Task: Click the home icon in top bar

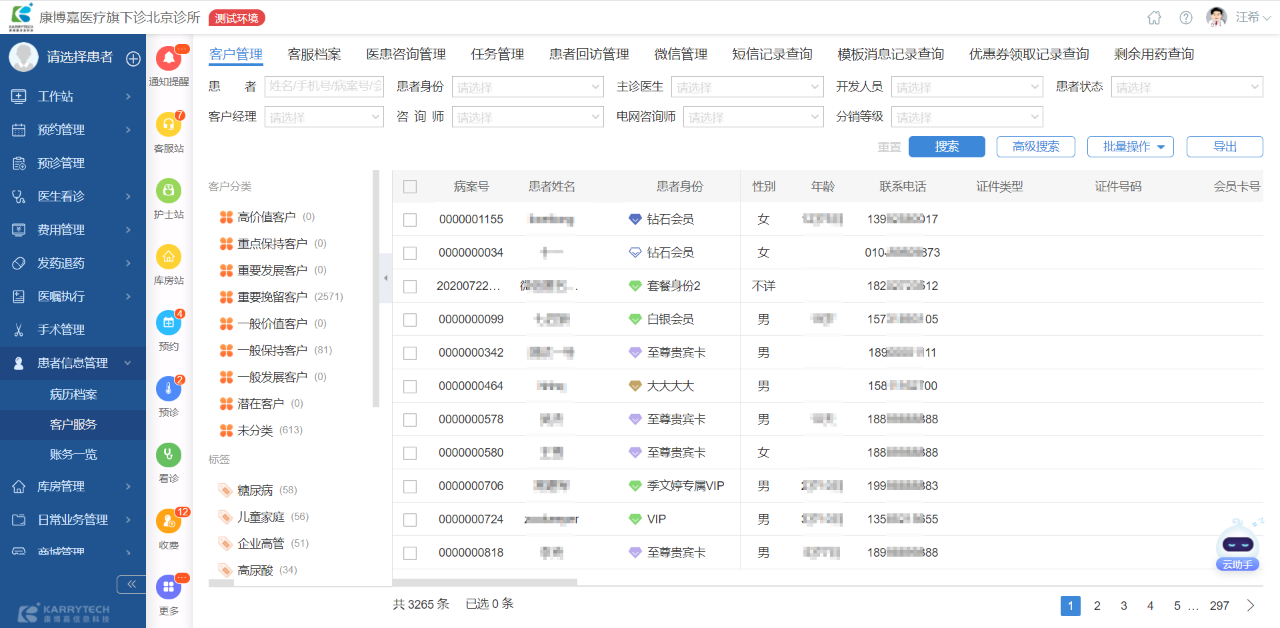Action: coord(1154,18)
